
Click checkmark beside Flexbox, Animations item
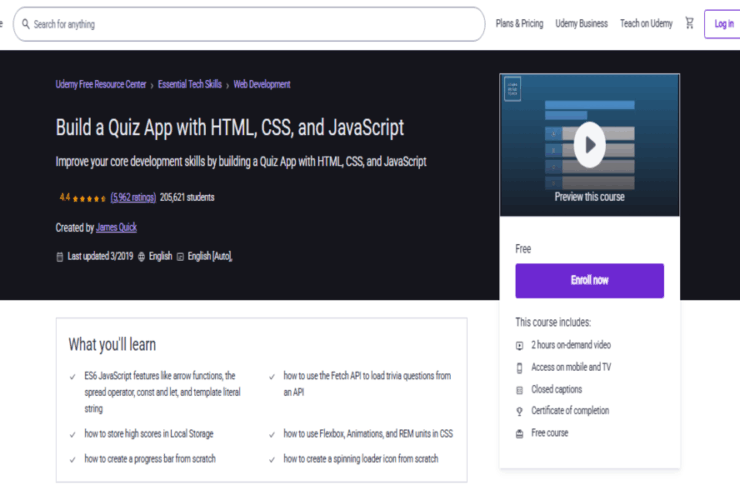pos(272,435)
